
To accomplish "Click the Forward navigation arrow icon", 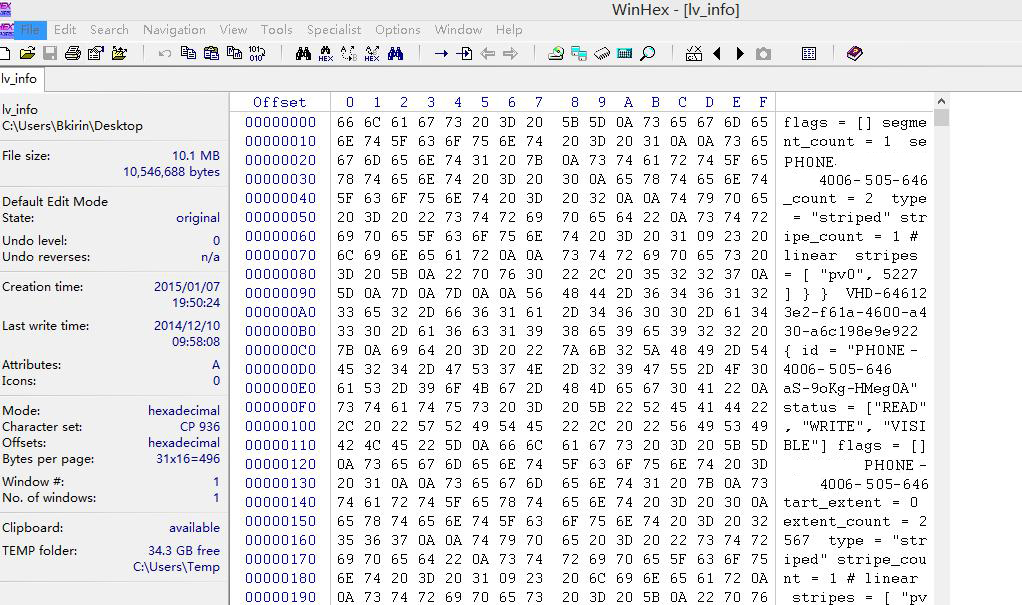I will (510, 53).
